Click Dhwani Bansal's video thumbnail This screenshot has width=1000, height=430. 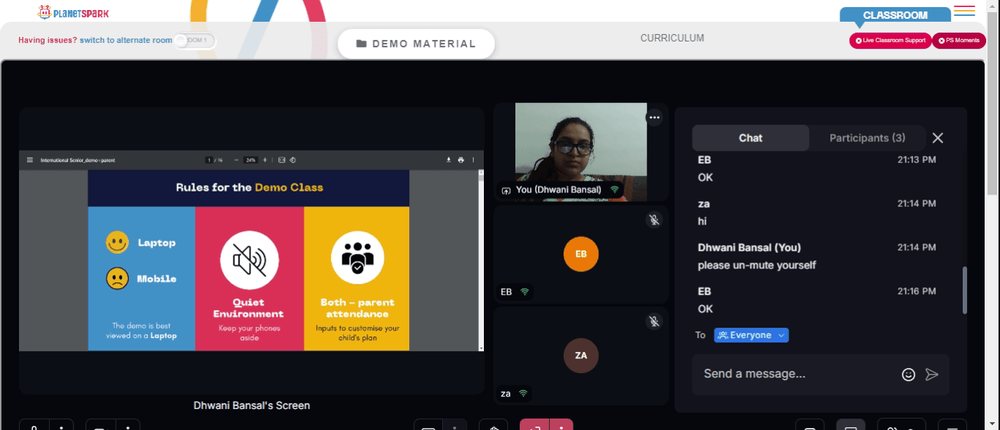pos(580,151)
